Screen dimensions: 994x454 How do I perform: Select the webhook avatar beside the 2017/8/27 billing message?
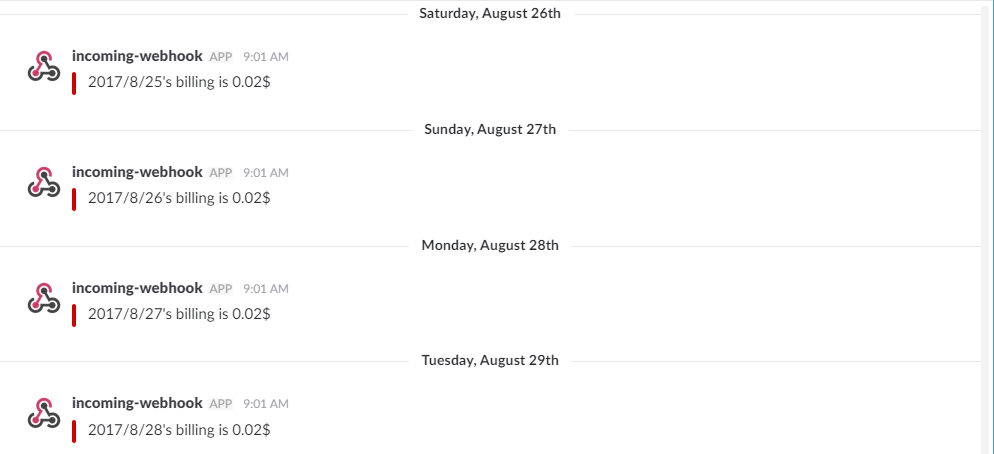(x=43, y=299)
